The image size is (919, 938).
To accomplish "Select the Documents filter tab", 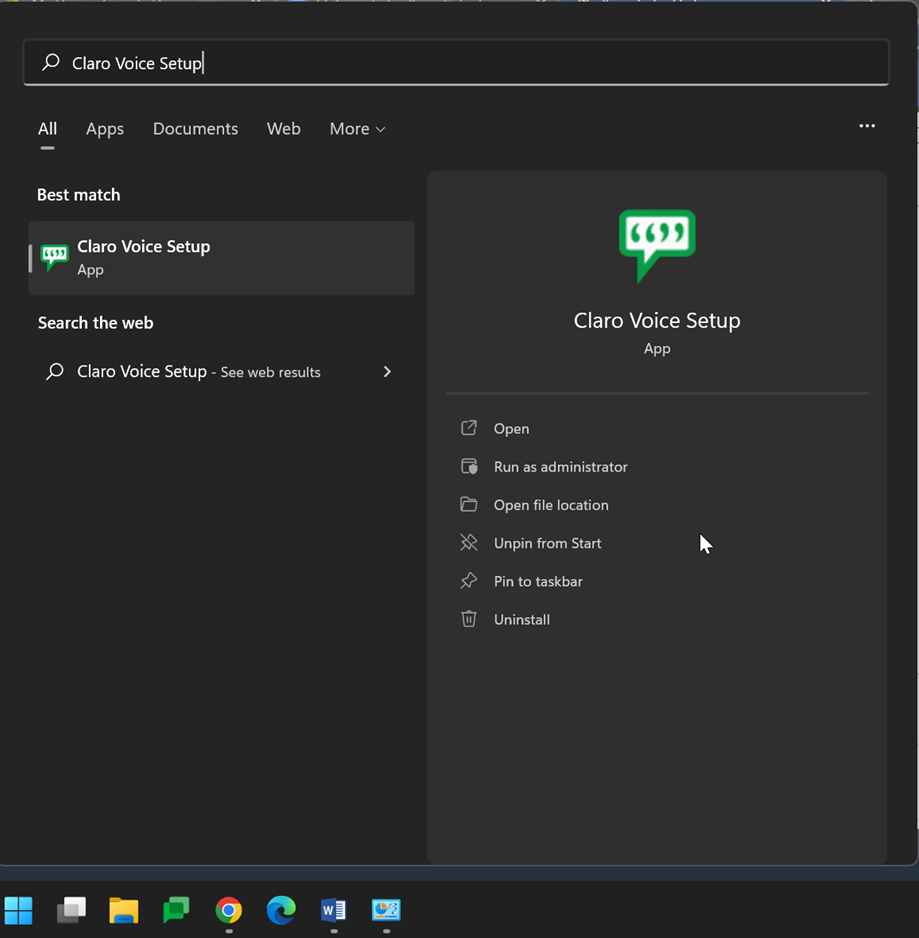I will click(195, 129).
